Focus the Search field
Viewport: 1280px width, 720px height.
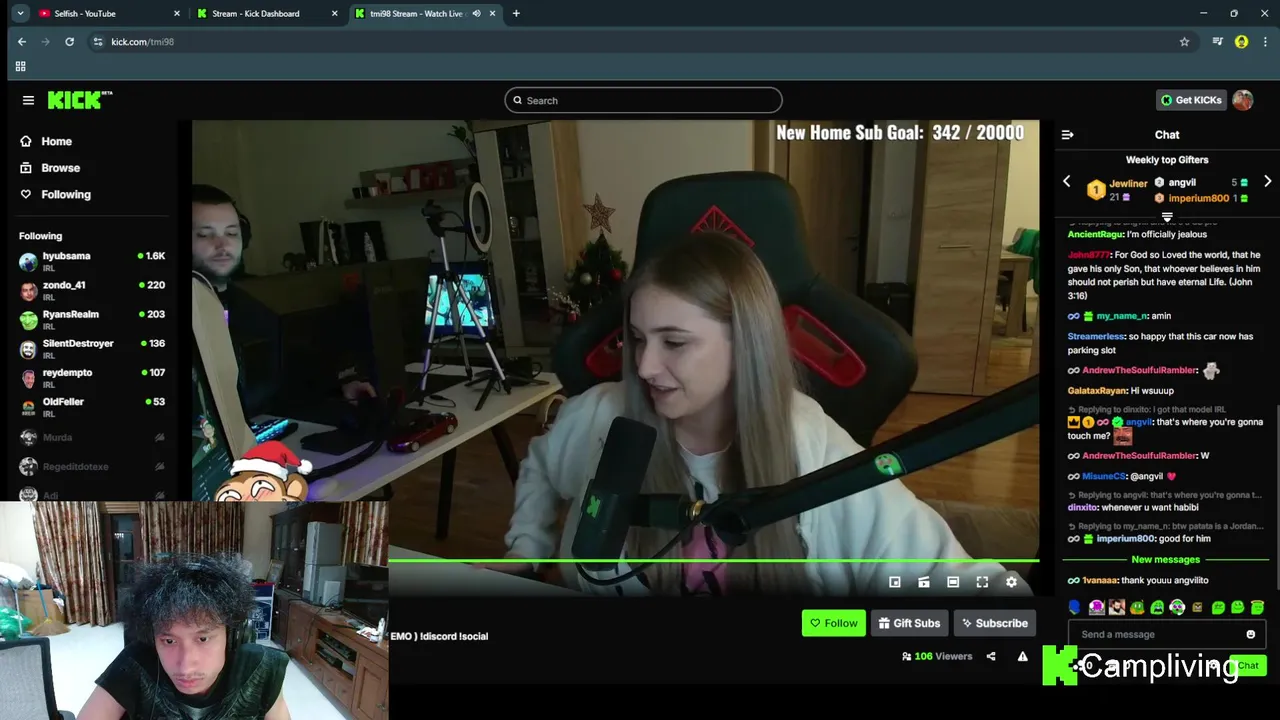click(x=643, y=100)
